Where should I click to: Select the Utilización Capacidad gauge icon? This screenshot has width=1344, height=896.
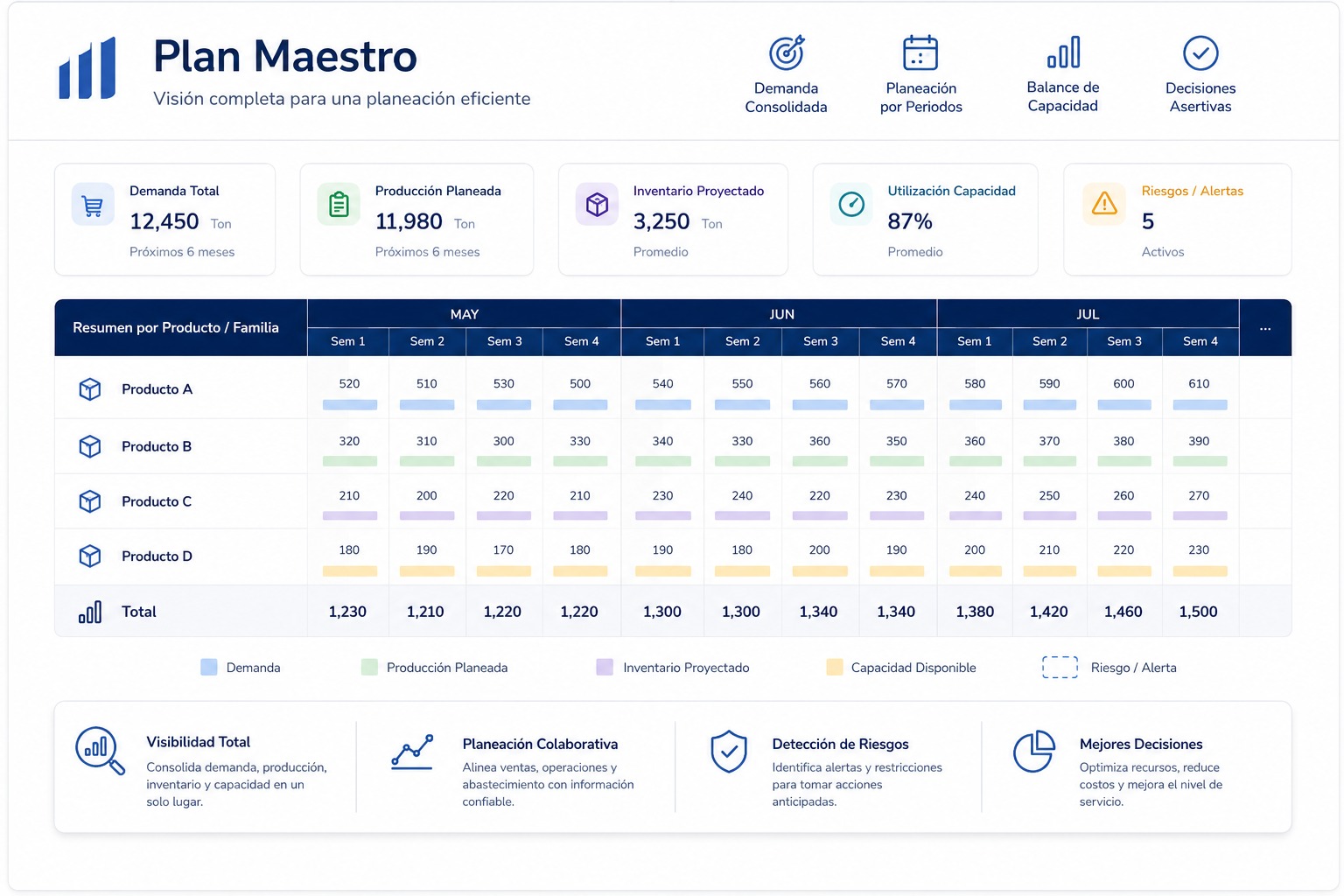(851, 205)
